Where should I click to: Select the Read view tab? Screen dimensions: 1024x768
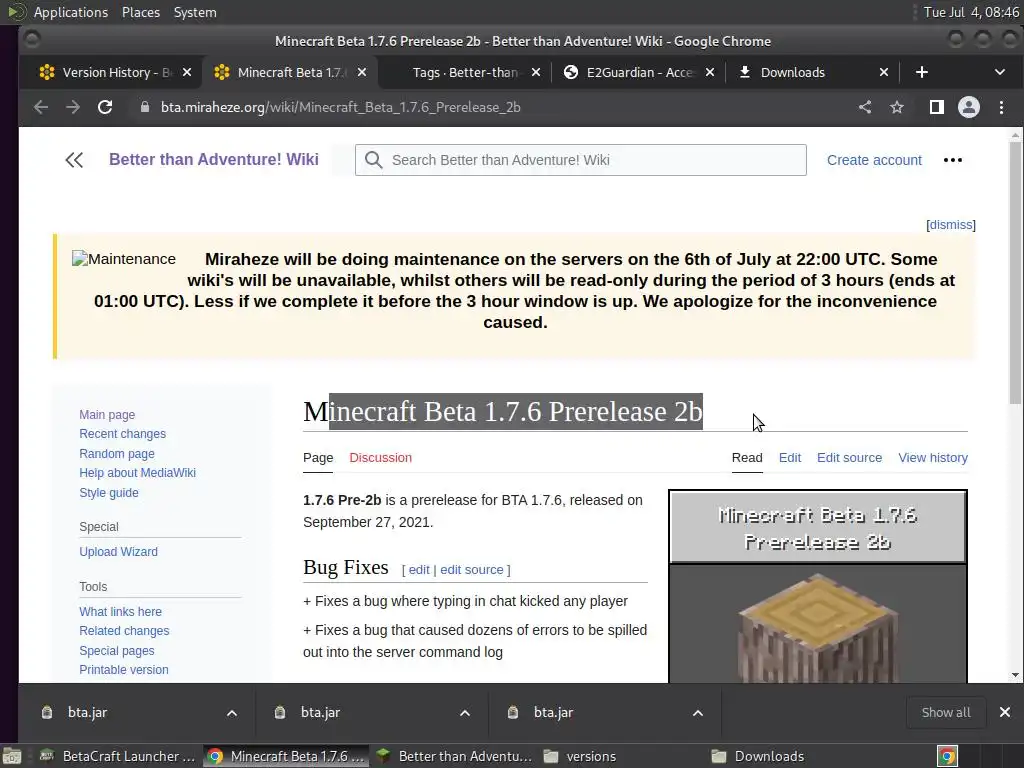(746, 458)
